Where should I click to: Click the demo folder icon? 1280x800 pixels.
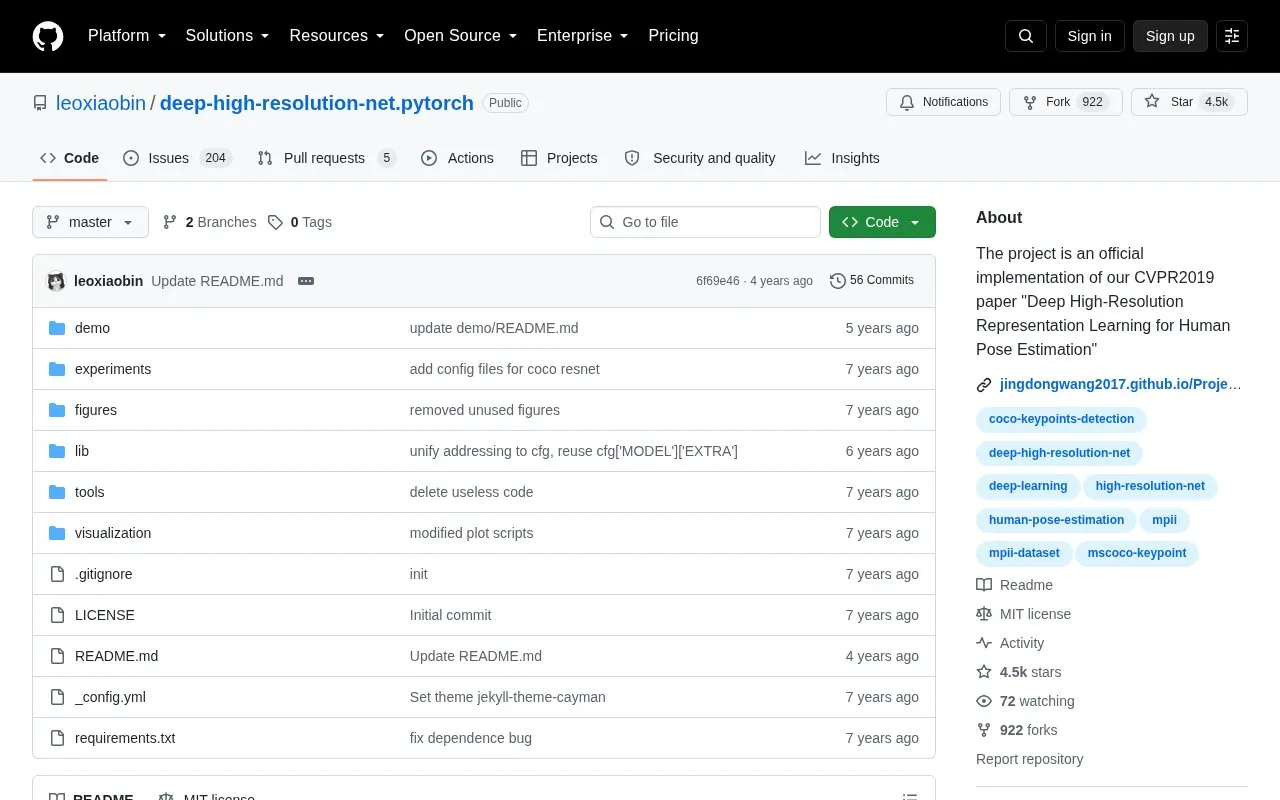(57, 328)
